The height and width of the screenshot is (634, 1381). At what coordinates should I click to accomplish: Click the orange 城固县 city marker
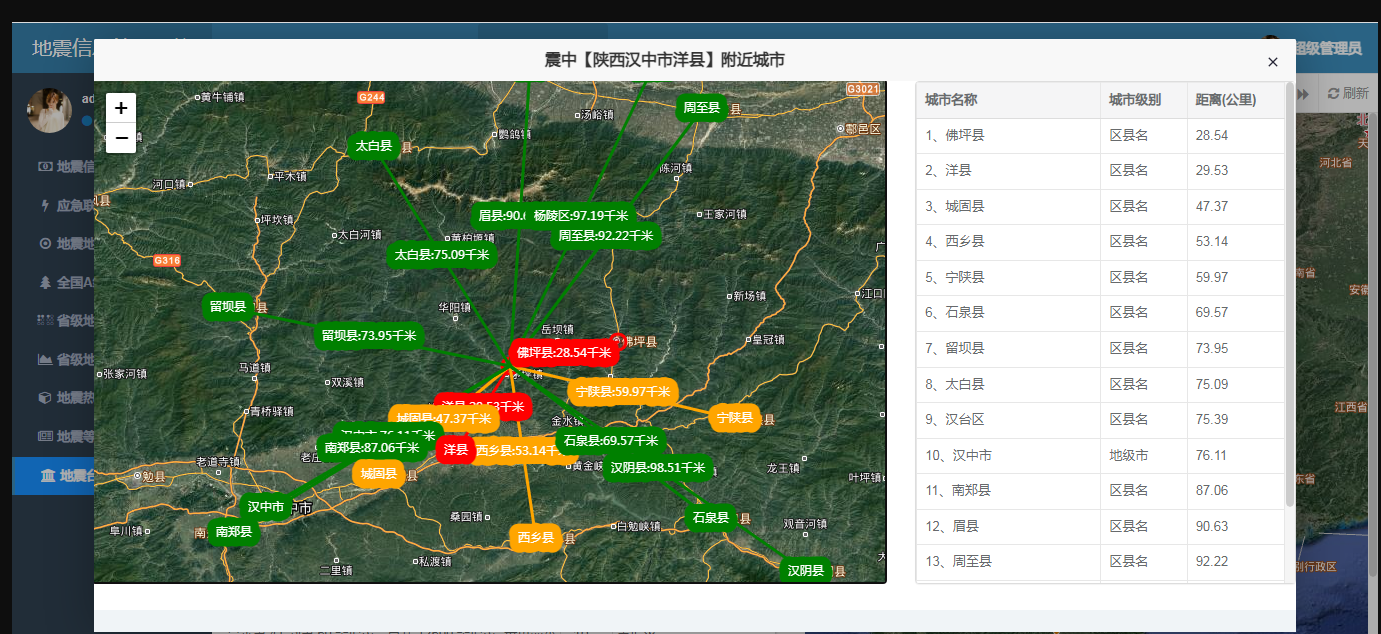379,473
